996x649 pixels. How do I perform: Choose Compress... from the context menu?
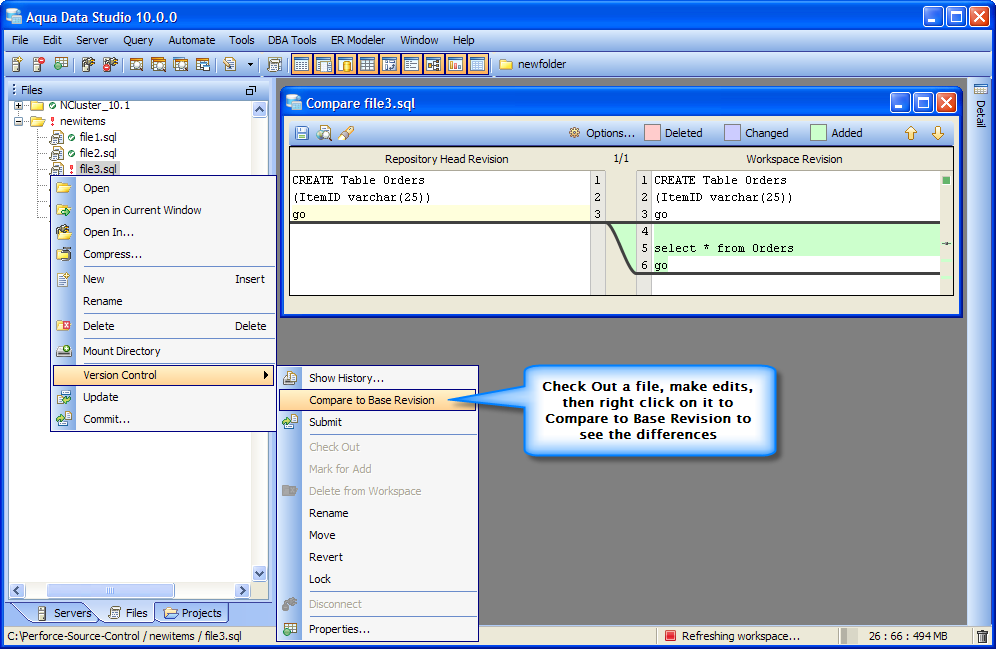[x=164, y=254]
